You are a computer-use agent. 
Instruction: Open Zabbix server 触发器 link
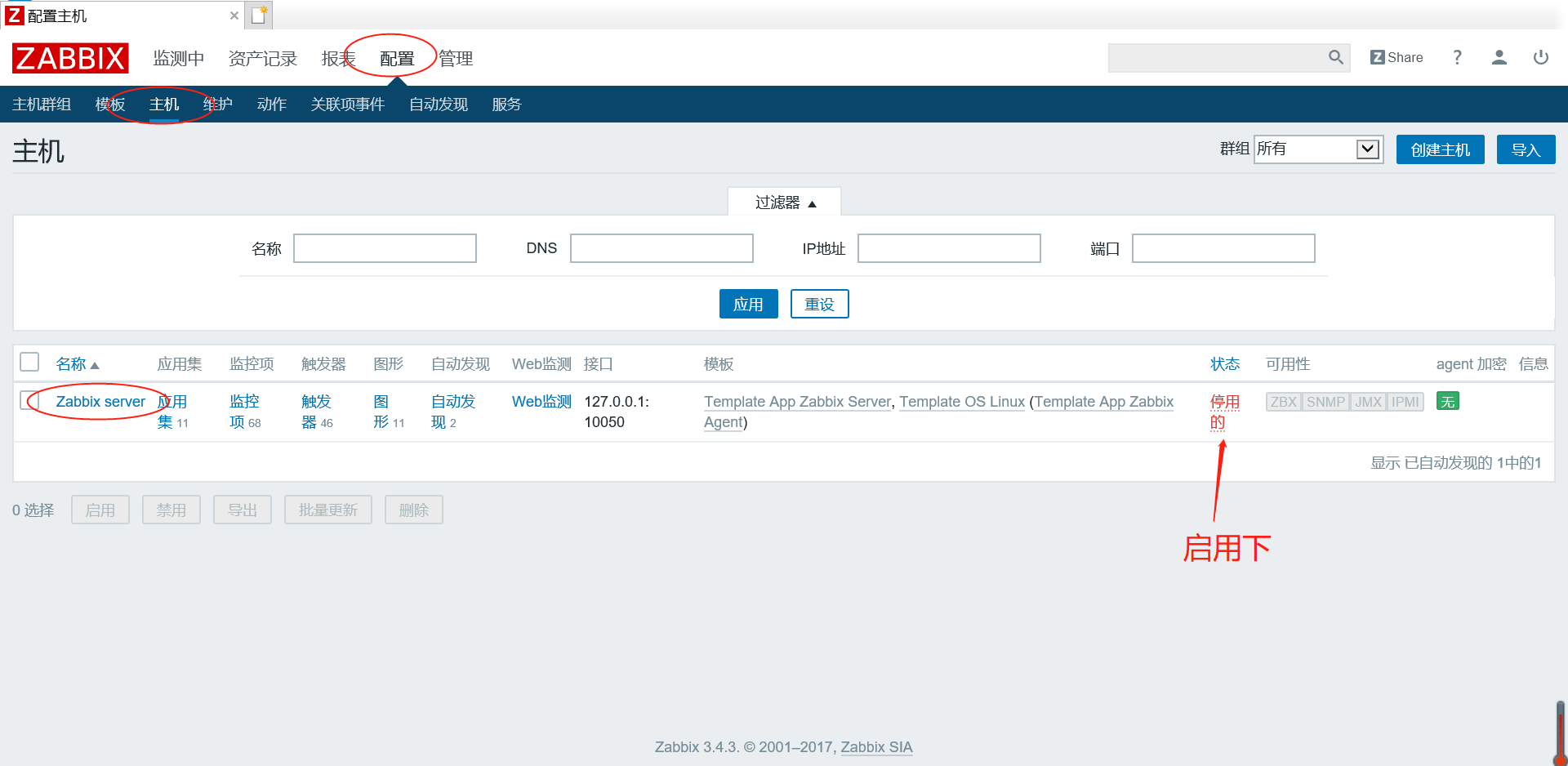click(316, 412)
